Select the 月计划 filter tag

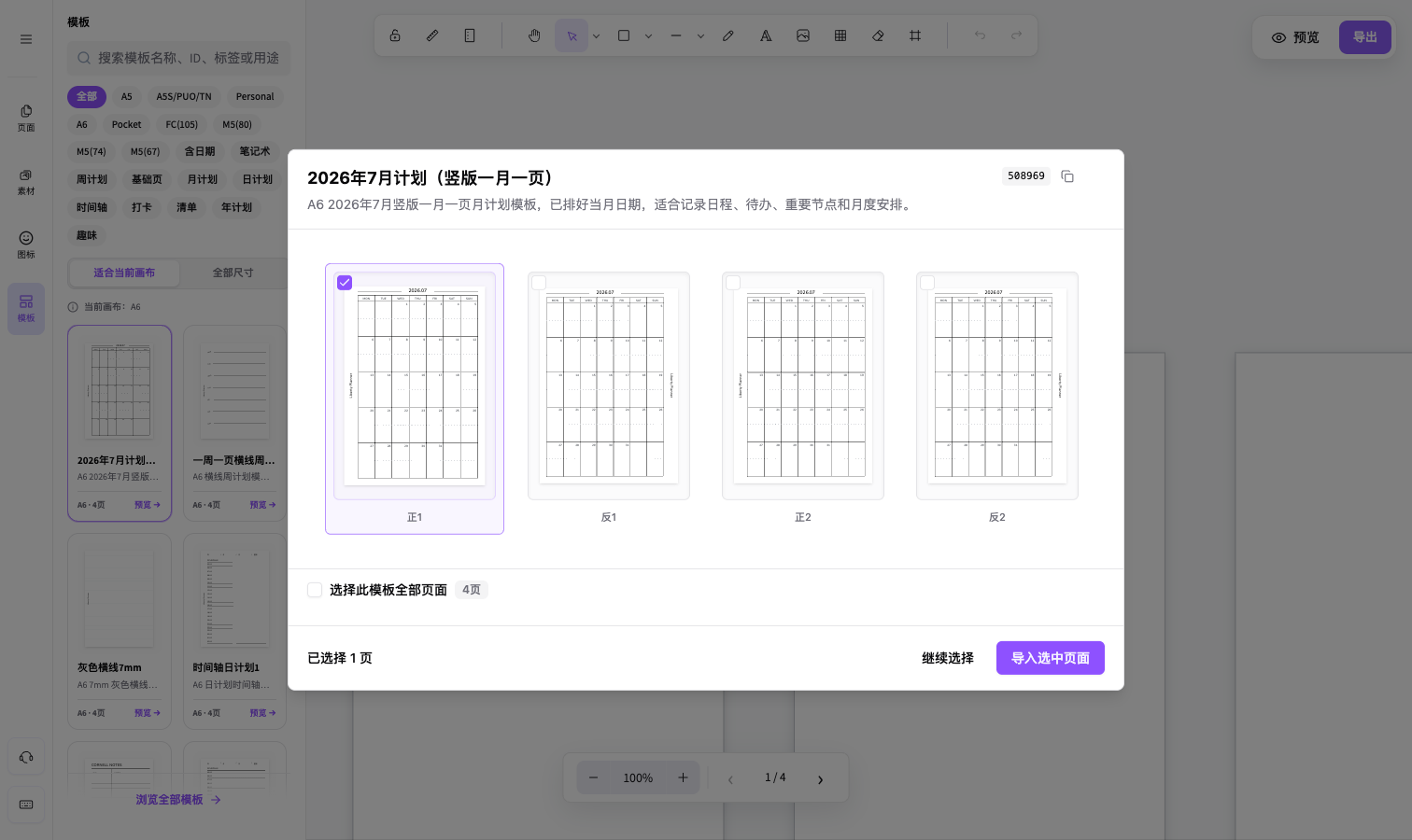(x=202, y=179)
